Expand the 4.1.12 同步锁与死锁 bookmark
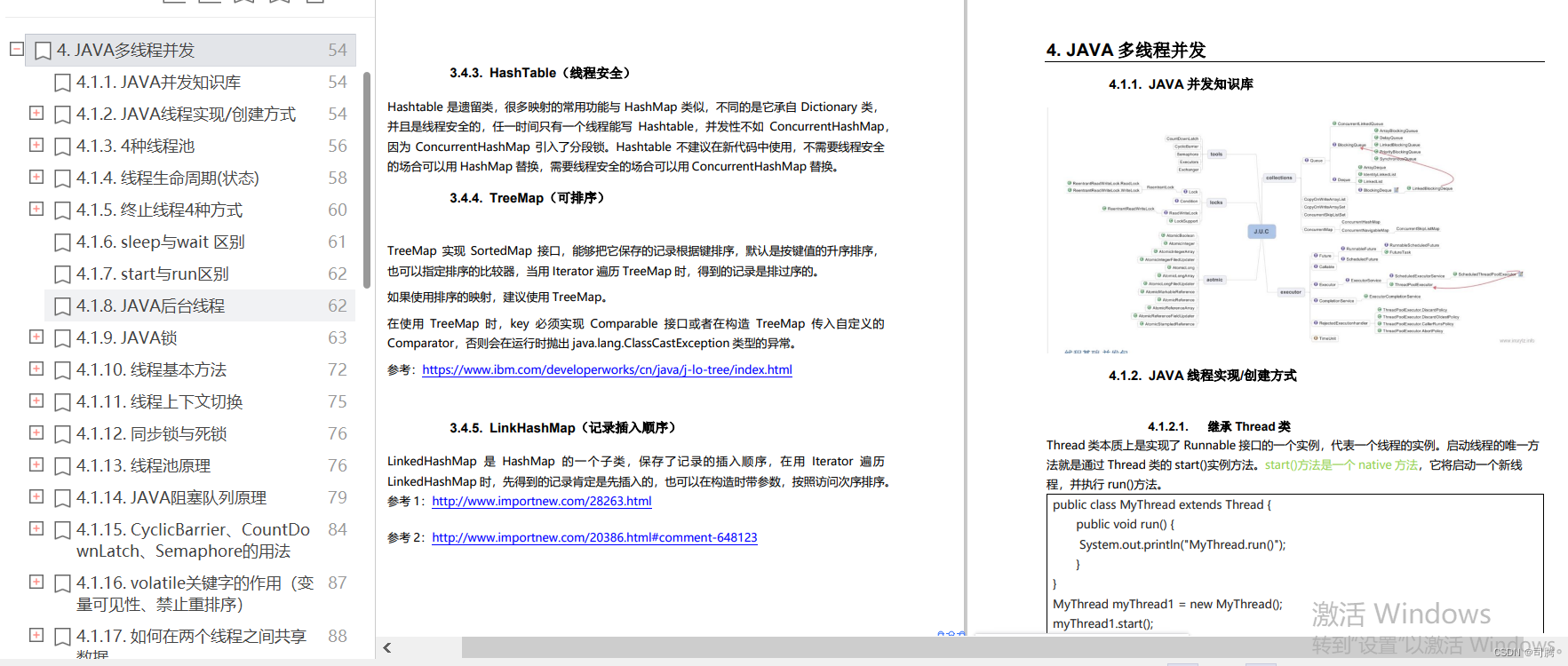Image resolution: width=1568 pixels, height=666 pixels. pos(36,432)
